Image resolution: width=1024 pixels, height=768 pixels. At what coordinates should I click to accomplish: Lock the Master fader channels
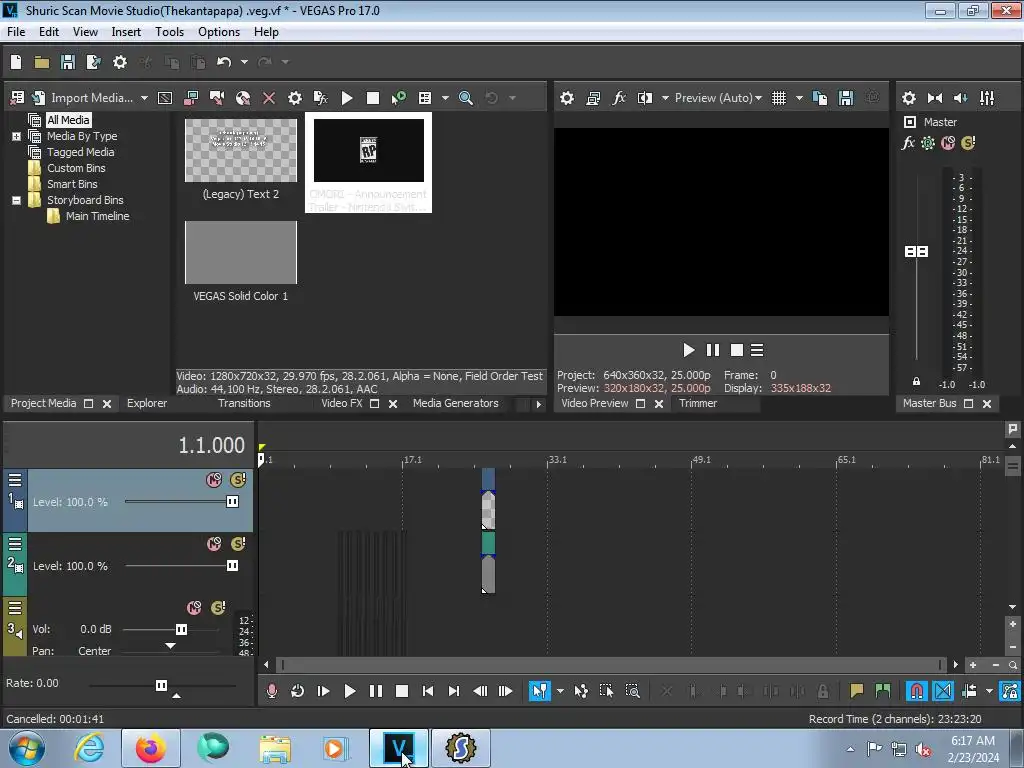pos(916,381)
